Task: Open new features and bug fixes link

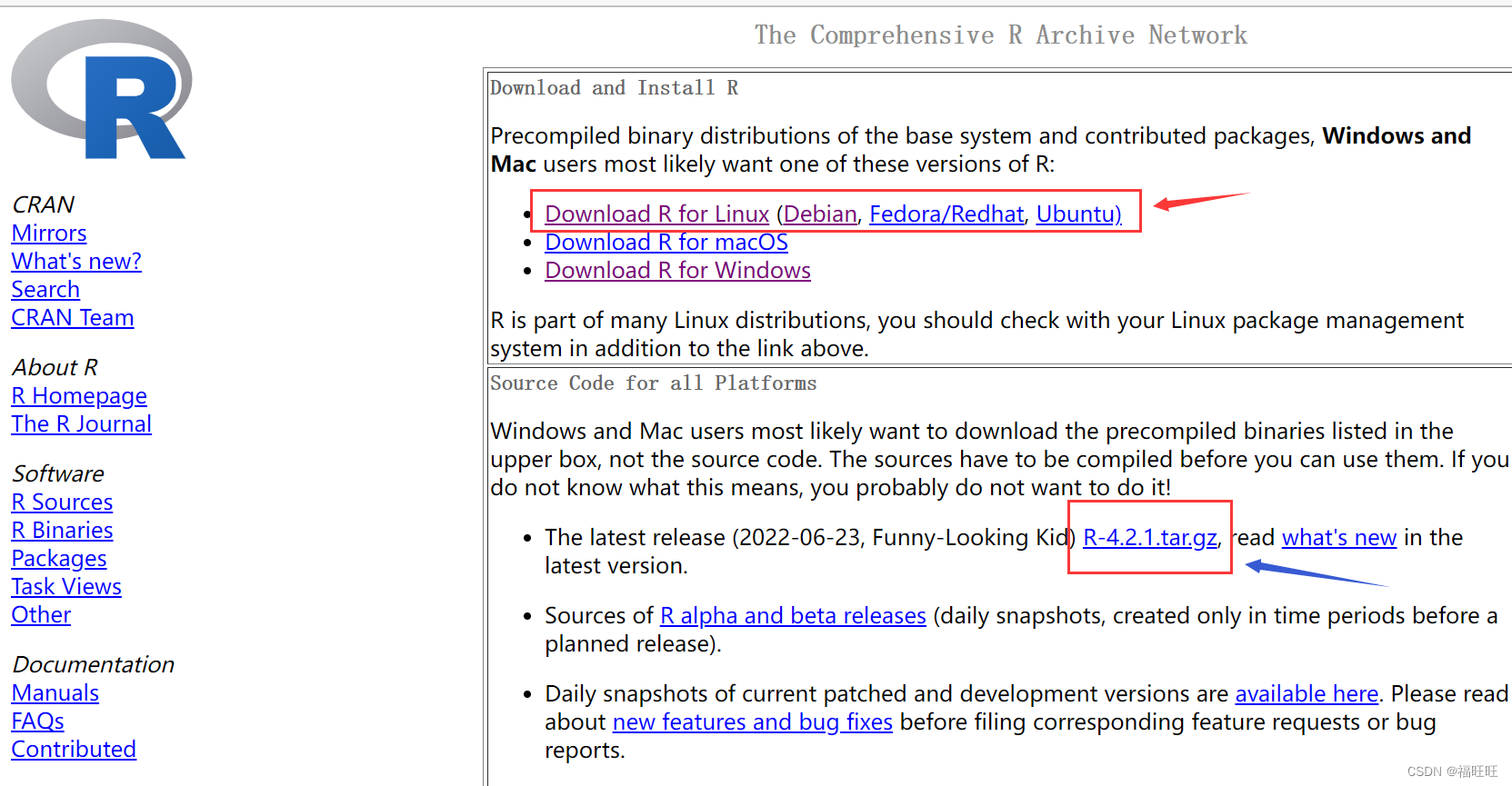Action: (x=753, y=722)
